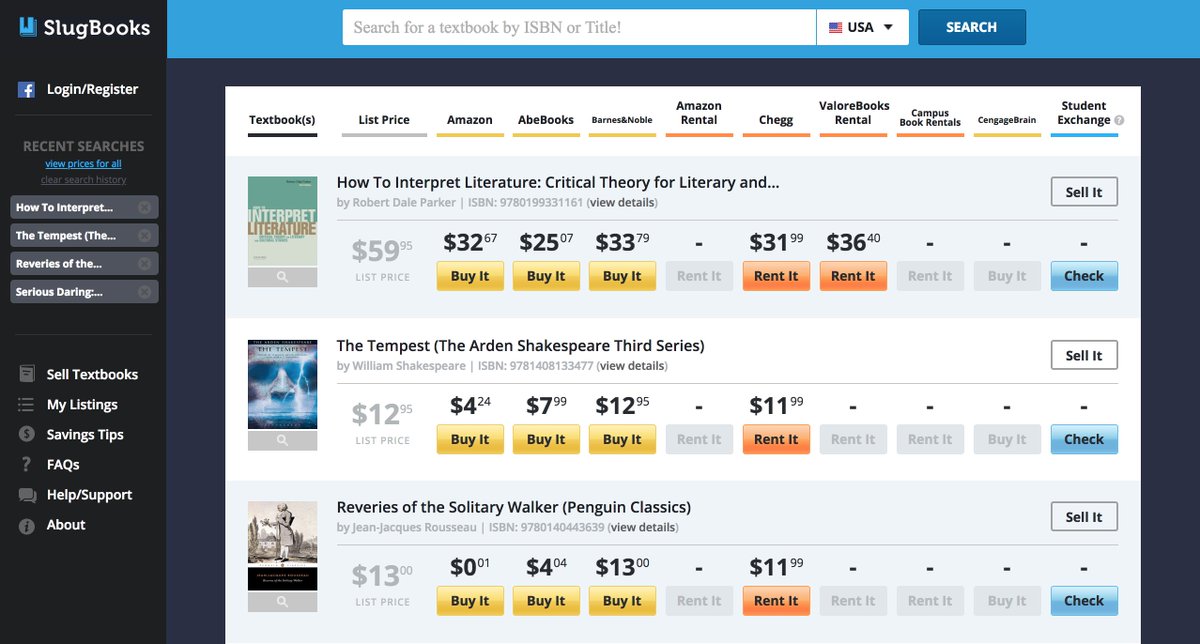The height and width of the screenshot is (644, 1200).
Task: Magnify Reveries of the Solitary Walker cover
Action: (x=282, y=602)
